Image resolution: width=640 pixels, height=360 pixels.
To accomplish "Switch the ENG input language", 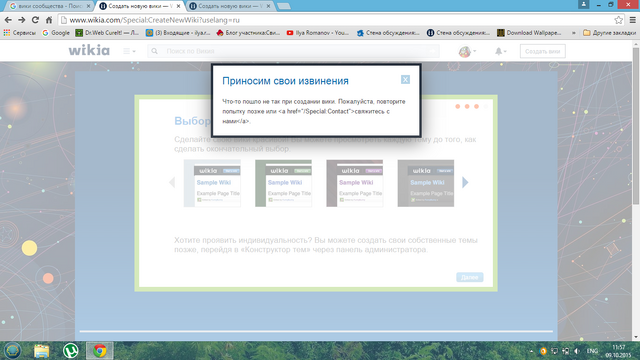I will tap(592, 351).
